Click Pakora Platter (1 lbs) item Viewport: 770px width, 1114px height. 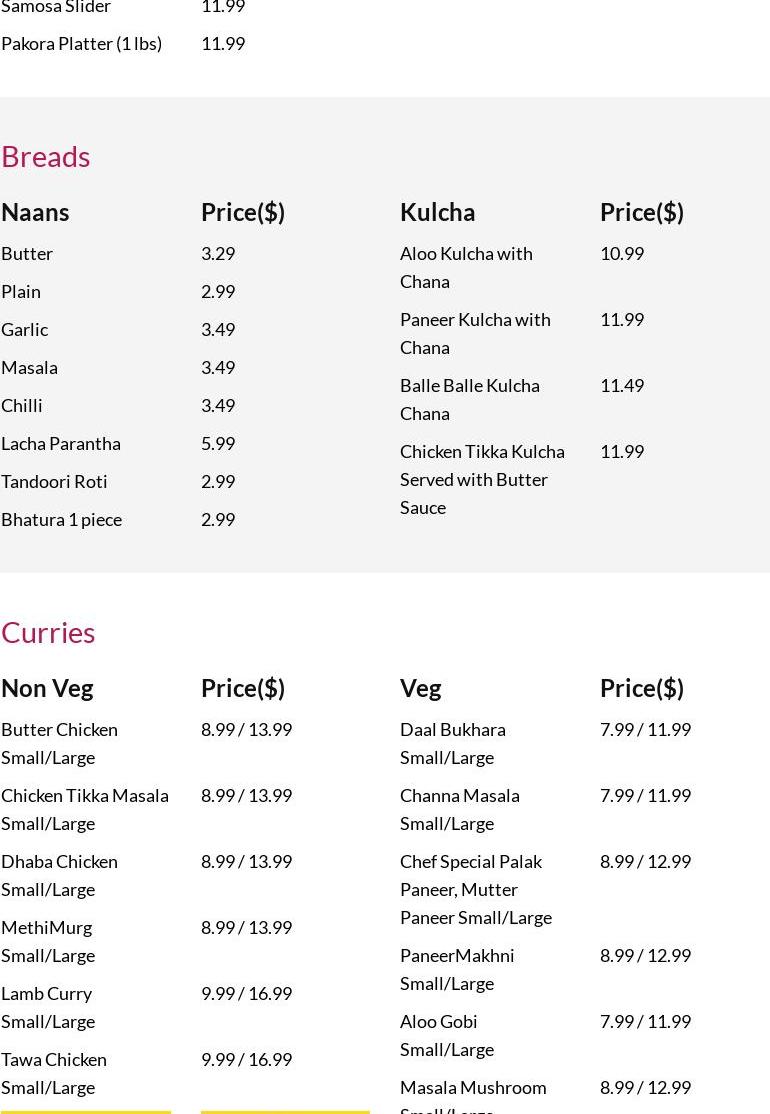[81, 43]
